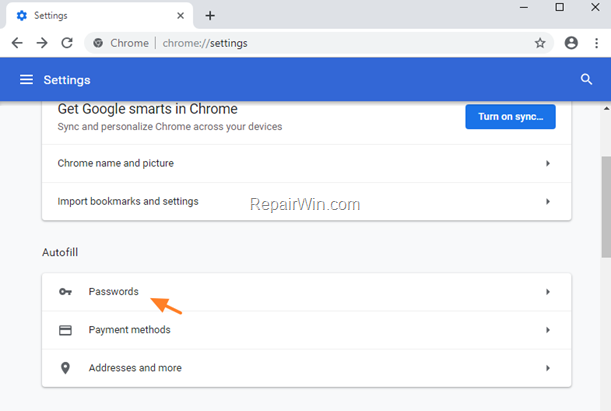Click the location pin icon for Addresses
This screenshot has width=611, height=411.
[x=65, y=368]
